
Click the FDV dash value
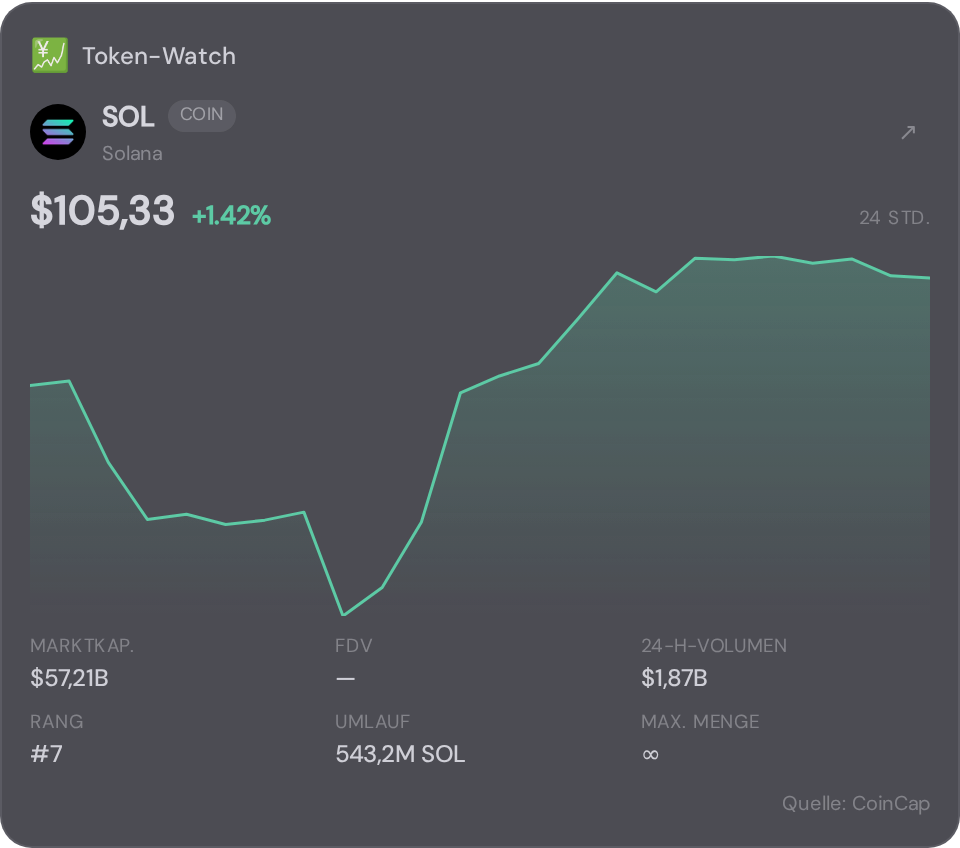click(345, 678)
